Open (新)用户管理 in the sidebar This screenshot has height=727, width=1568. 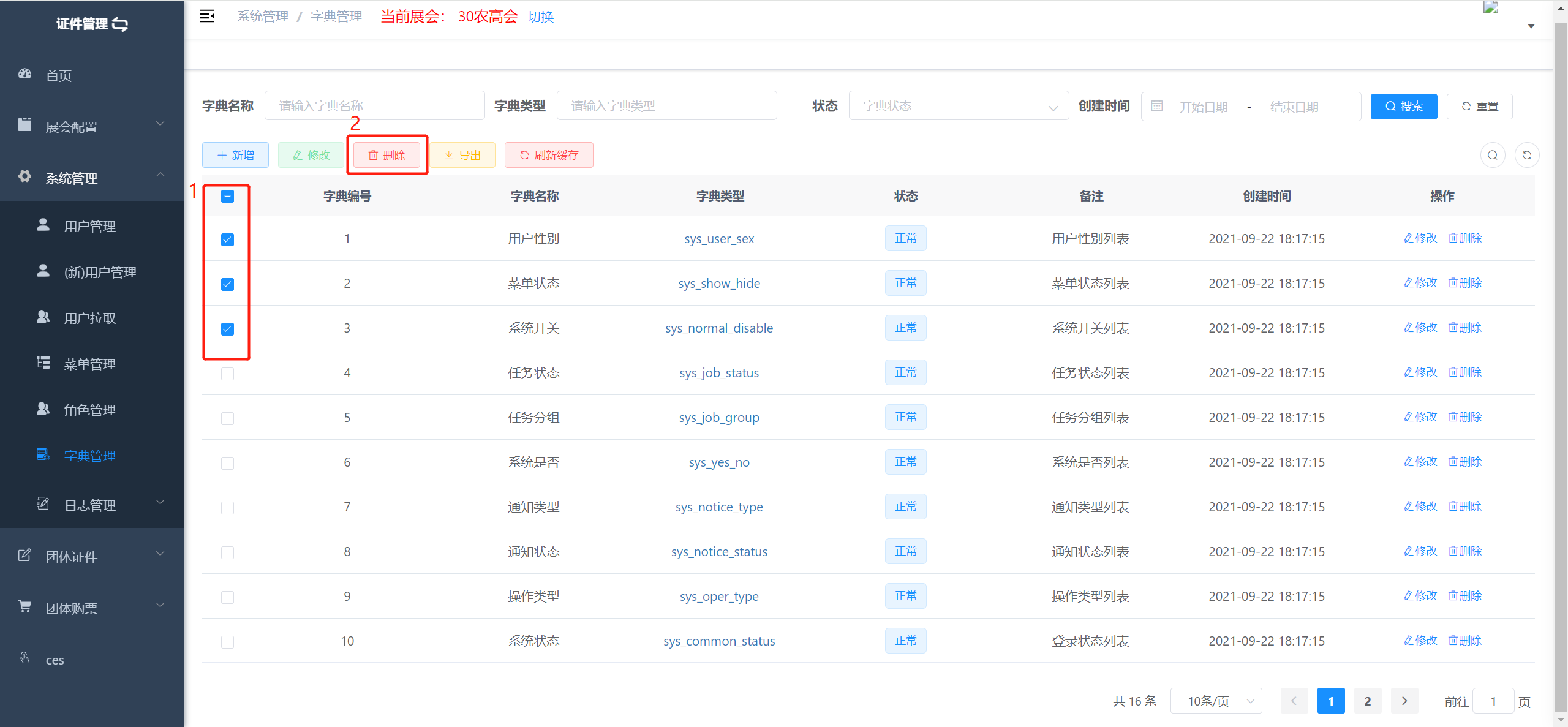click(92, 272)
